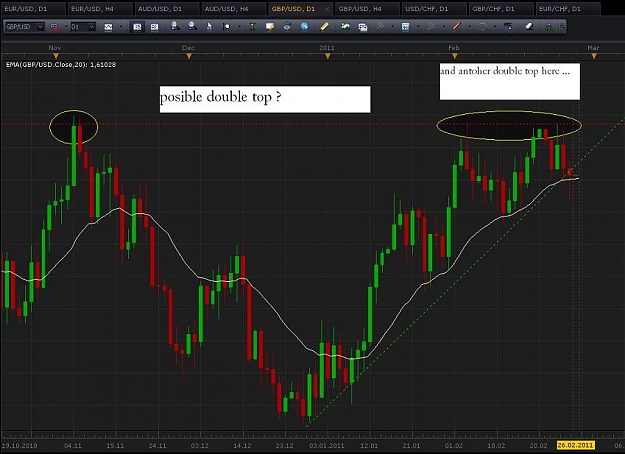Click the chart type icon with zigzag line
Image resolution: width=625 pixels, height=454 pixels.
coord(108,27)
